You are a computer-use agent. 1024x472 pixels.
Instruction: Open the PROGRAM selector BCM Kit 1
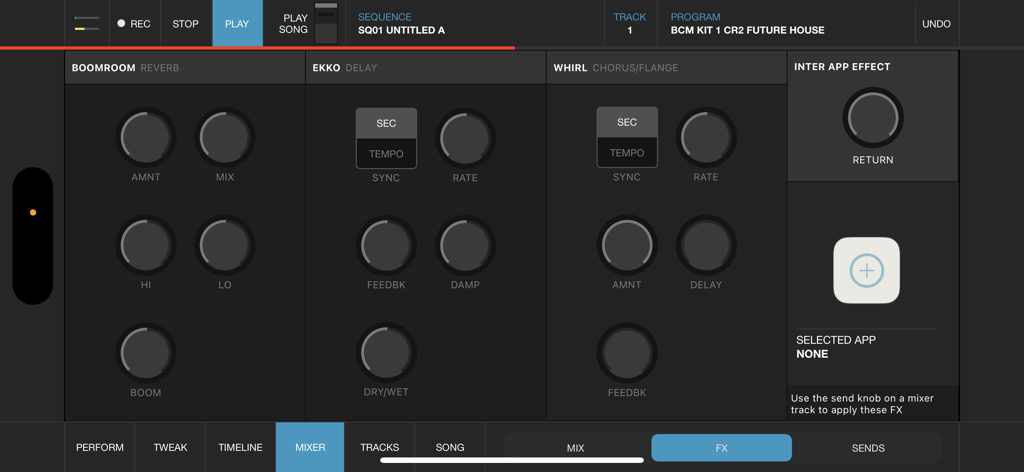(786, 24)
